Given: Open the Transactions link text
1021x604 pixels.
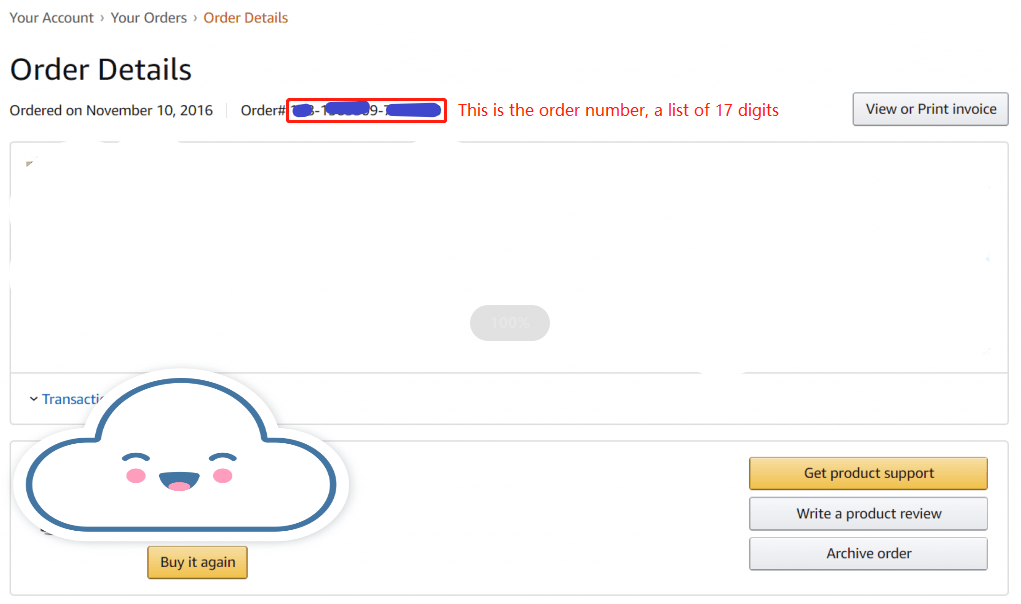Looking at the screenshot, I should tap(73, 399).
